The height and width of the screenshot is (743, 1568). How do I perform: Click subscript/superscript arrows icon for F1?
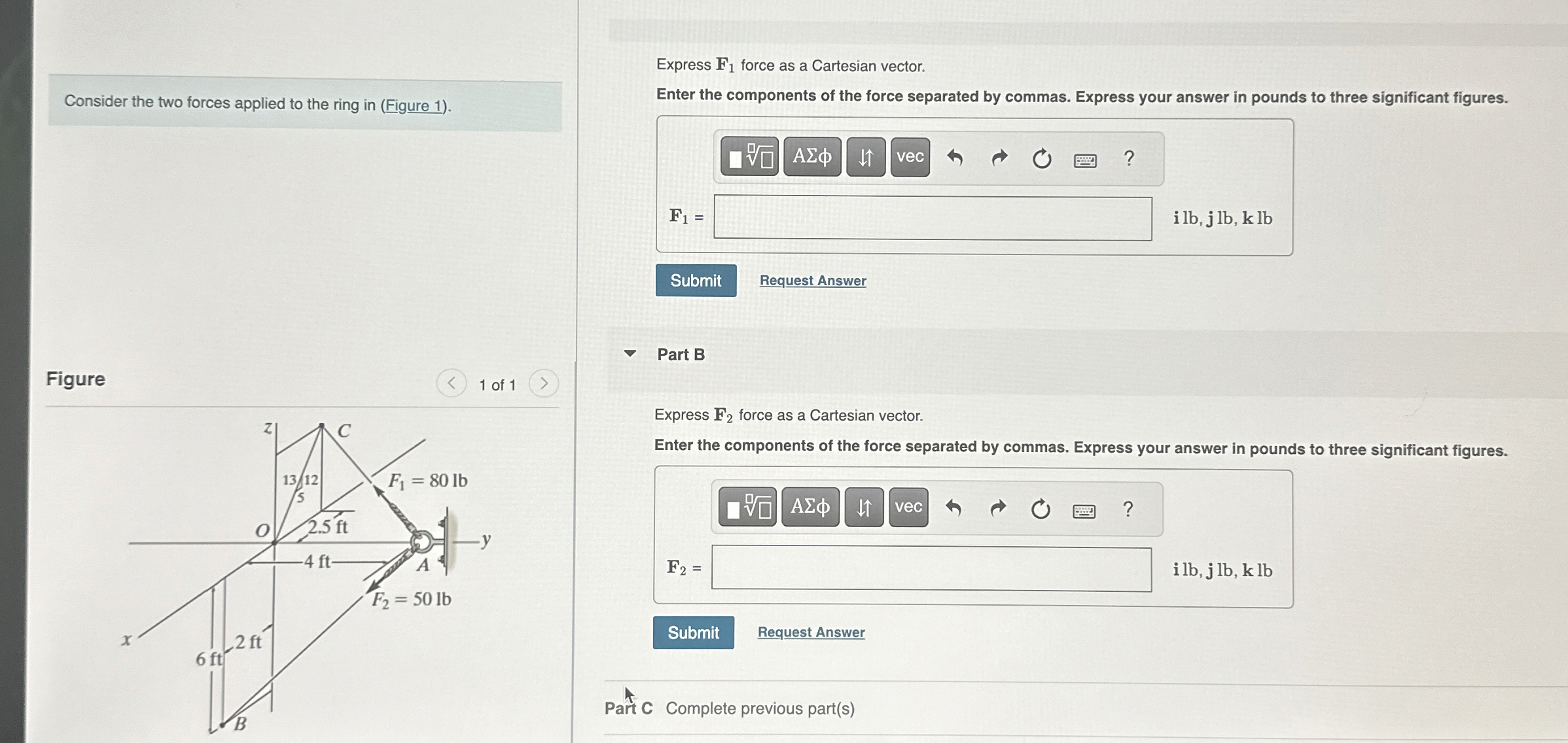[x=865, y=157]
